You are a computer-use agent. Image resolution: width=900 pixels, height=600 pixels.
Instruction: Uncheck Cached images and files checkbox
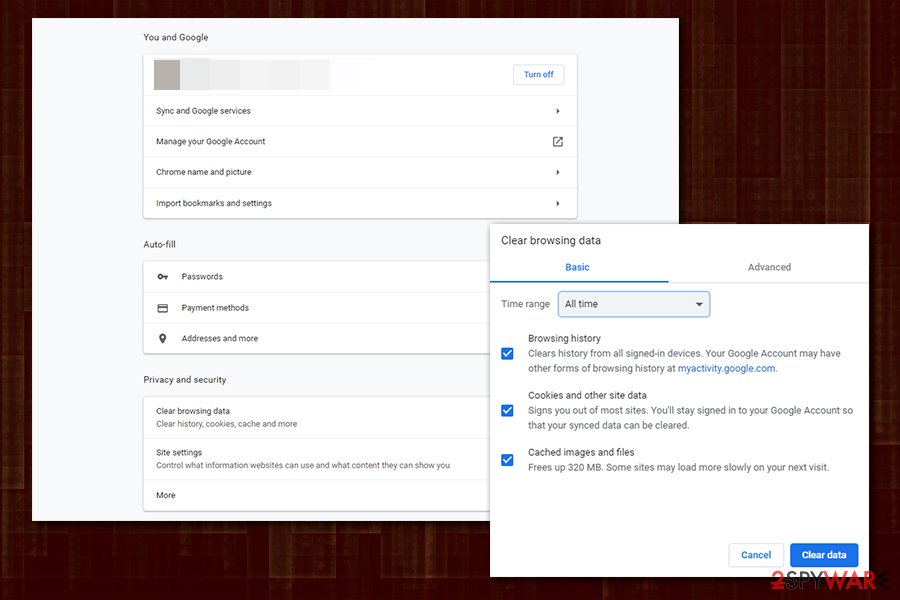tap(507, 460)
